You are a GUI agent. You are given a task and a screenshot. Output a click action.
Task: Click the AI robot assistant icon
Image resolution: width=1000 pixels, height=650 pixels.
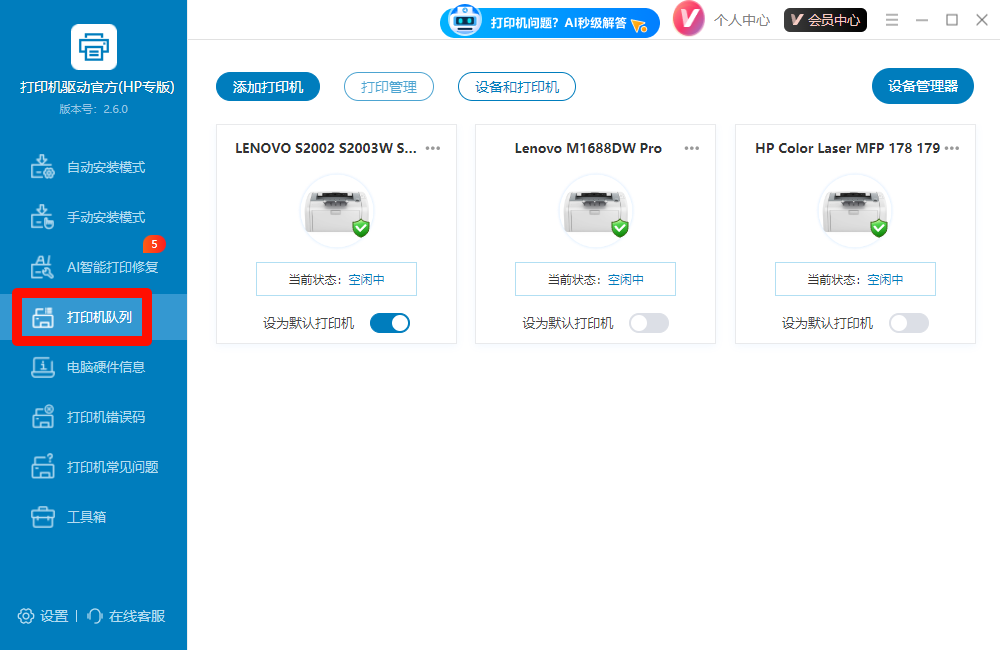tap(465, 20)
